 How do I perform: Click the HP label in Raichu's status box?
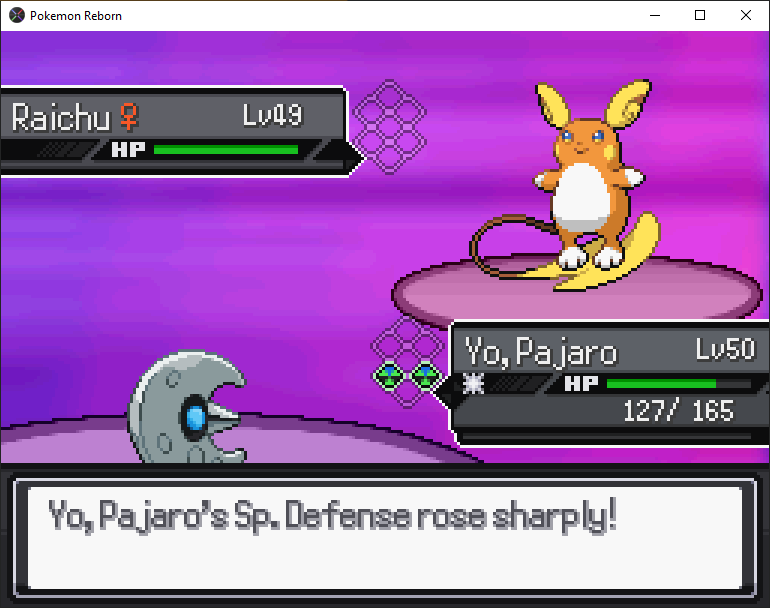point(129,149)
